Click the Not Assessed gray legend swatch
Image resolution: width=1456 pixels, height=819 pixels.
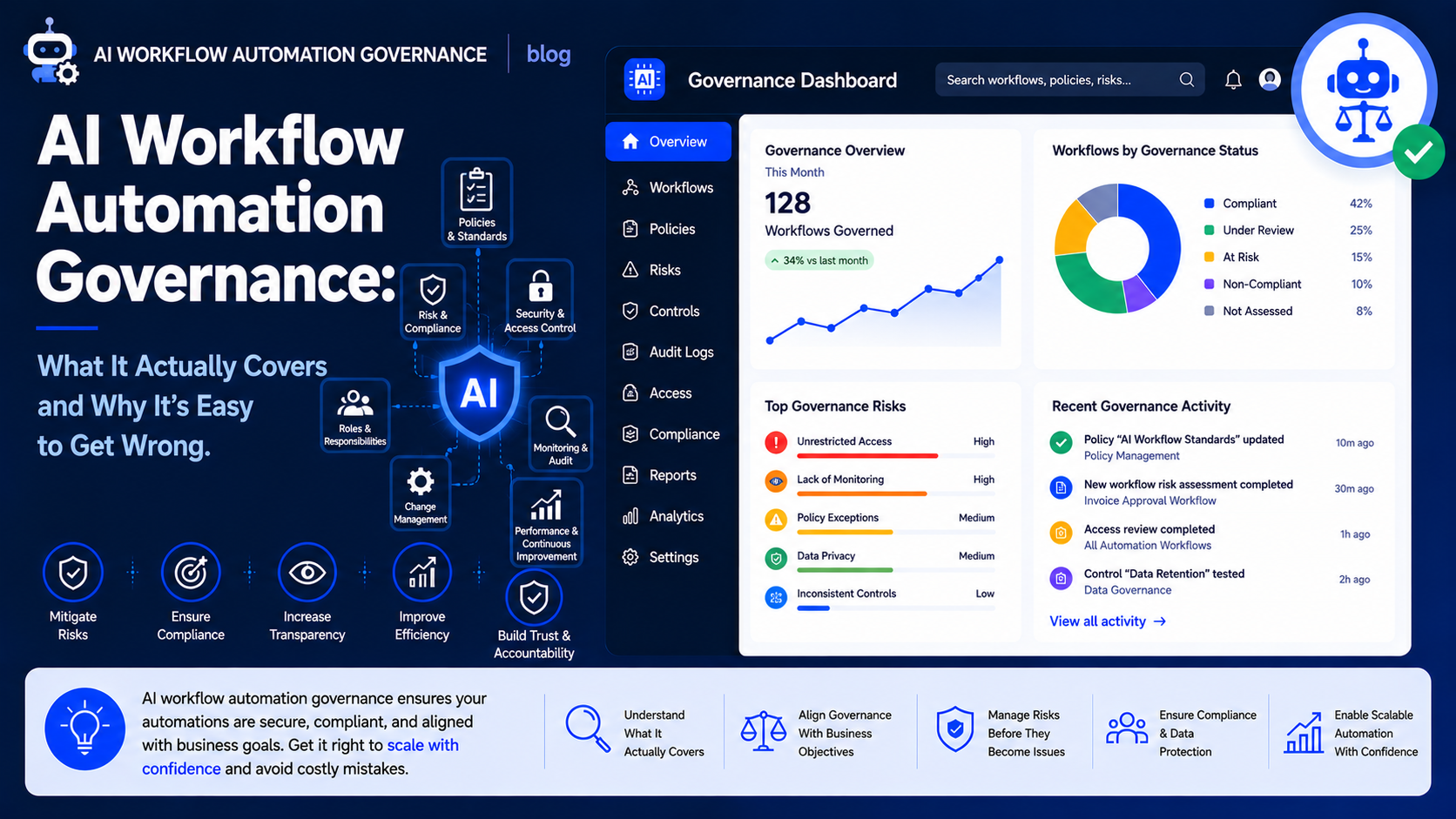(x=1209, y=312)
